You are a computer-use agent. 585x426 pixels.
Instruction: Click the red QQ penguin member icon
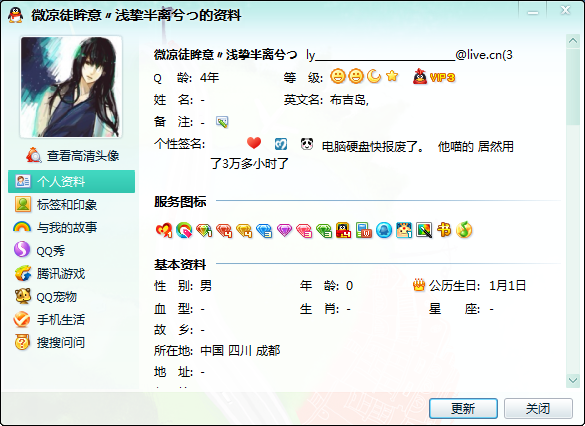coord(344,230)
